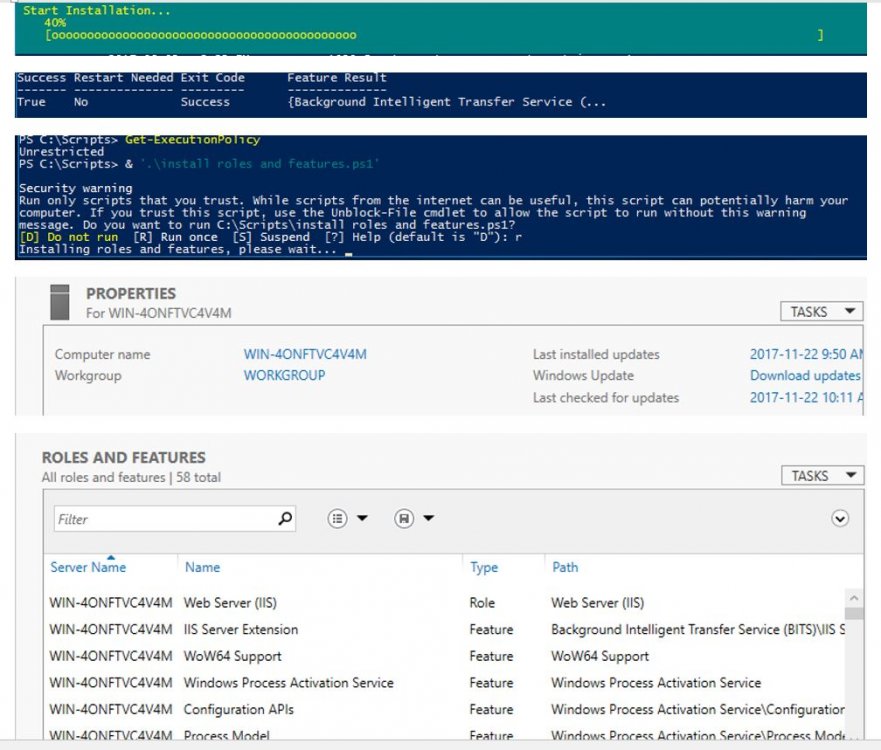Viewport: 881px width, 750px height.
Task: Click the WoW64 Support path cell
Action: pyautogui.click(x=600, y=656)
